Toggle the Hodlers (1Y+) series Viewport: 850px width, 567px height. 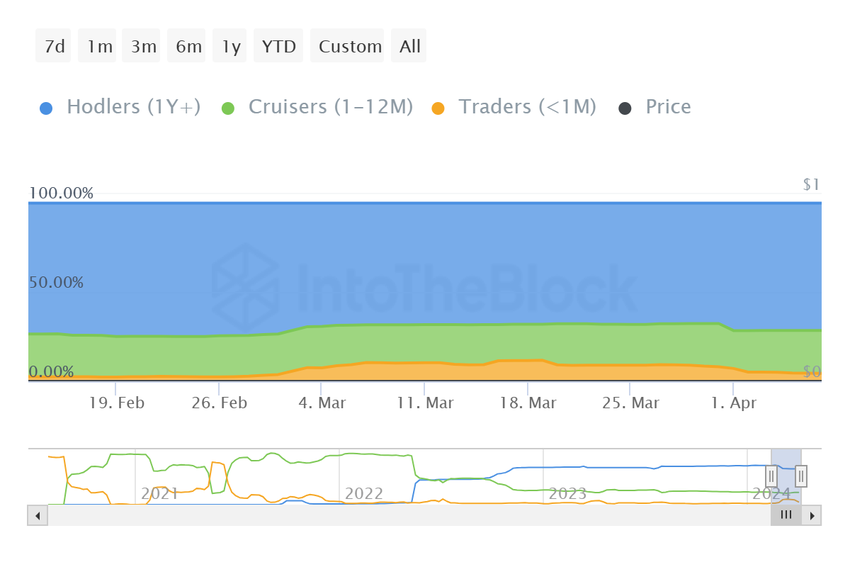[133, 107]
